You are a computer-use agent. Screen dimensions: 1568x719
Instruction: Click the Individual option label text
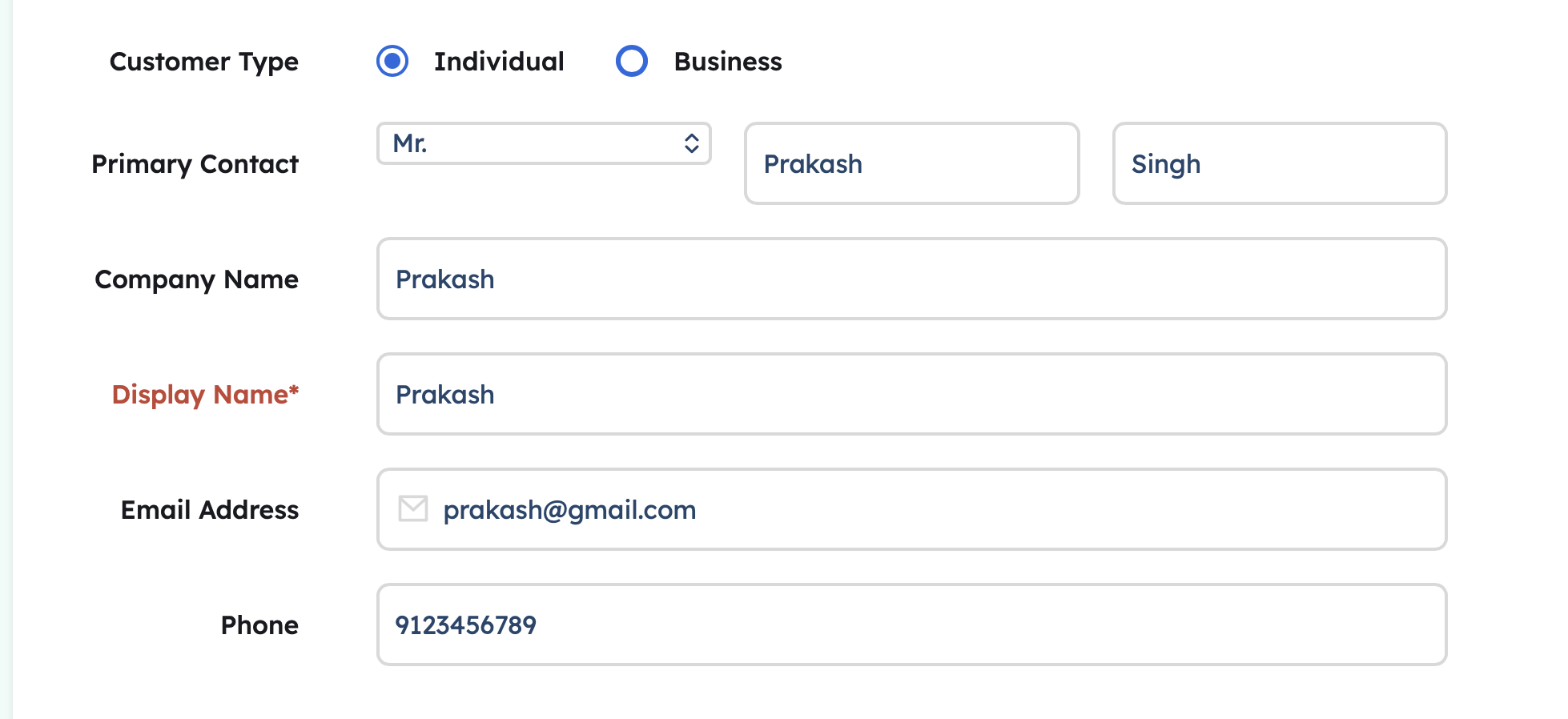pyautogui.click(x=498, y=62)
